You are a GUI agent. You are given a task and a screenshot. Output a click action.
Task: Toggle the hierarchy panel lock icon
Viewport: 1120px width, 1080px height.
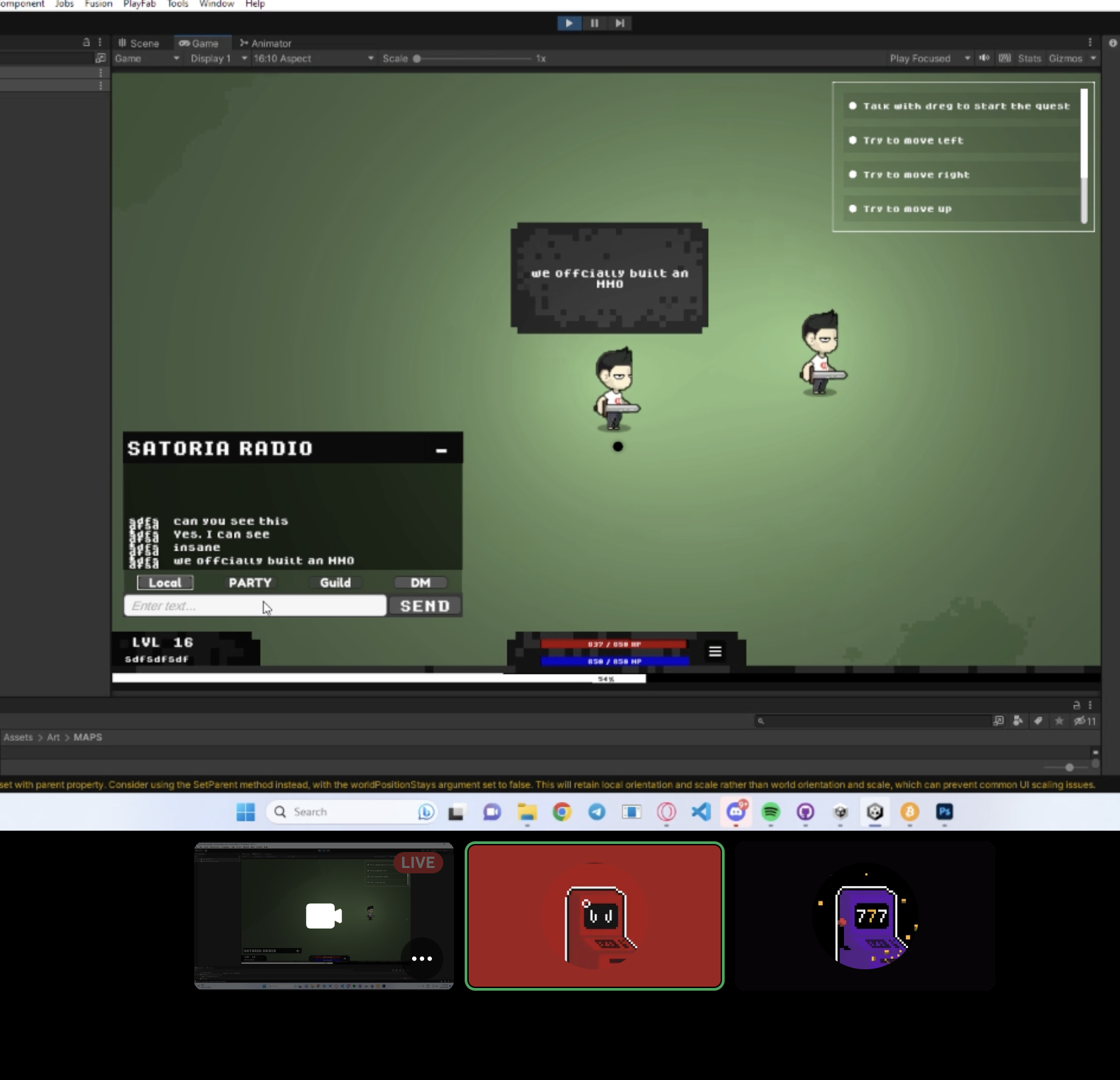86,42
